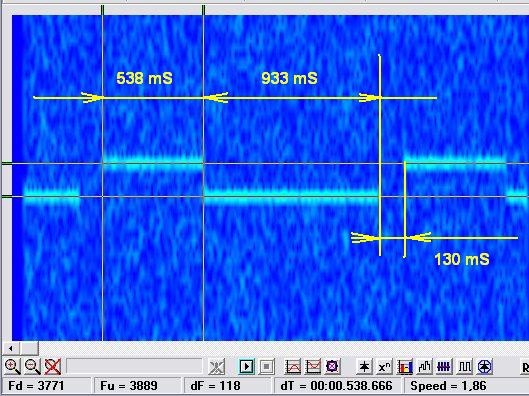Click the histogram bars icon
529x396 pixels.
[424, 366]
